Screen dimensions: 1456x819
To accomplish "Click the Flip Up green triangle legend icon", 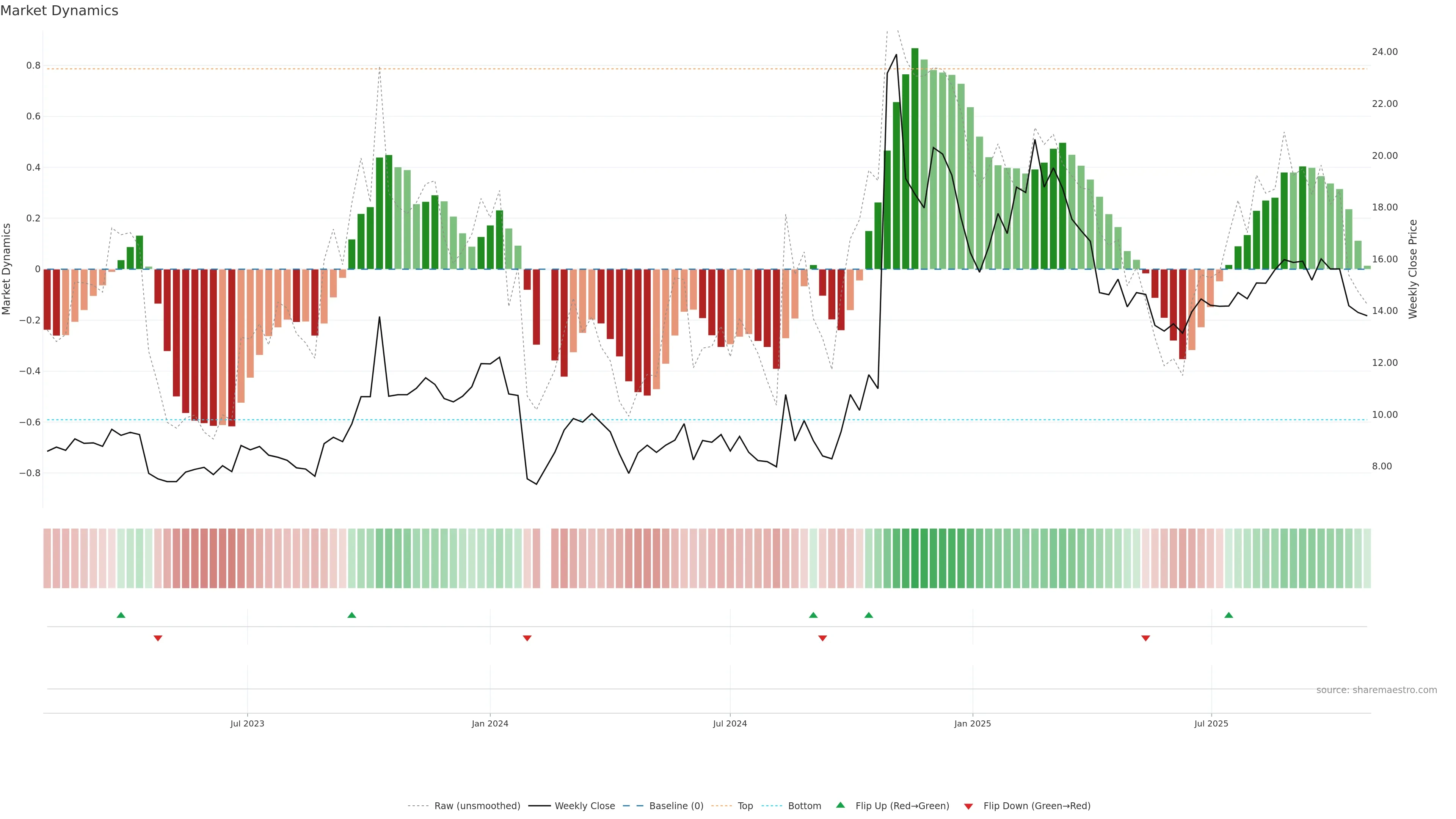I will coord(840,805).
